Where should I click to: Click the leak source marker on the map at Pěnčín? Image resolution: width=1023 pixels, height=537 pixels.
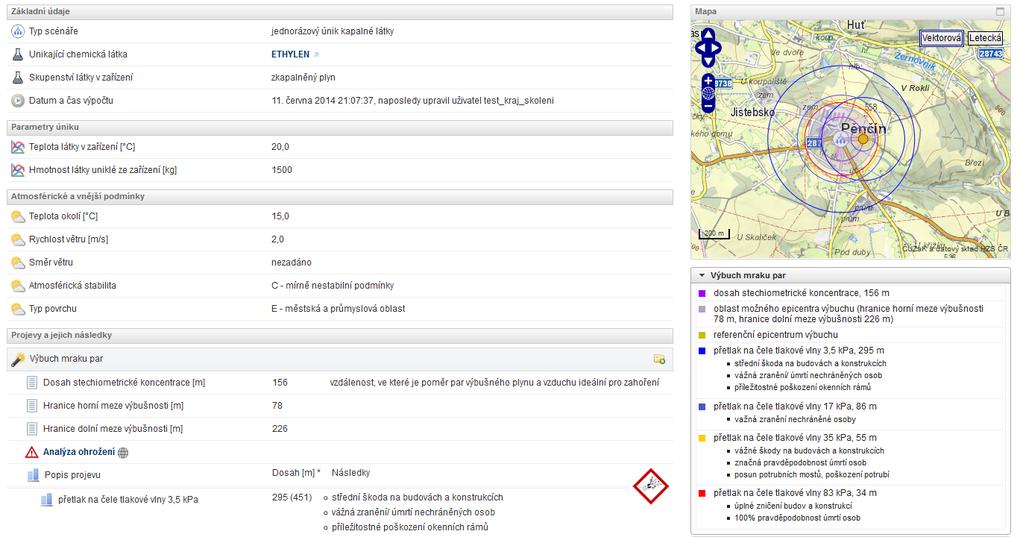pos(841,139)
